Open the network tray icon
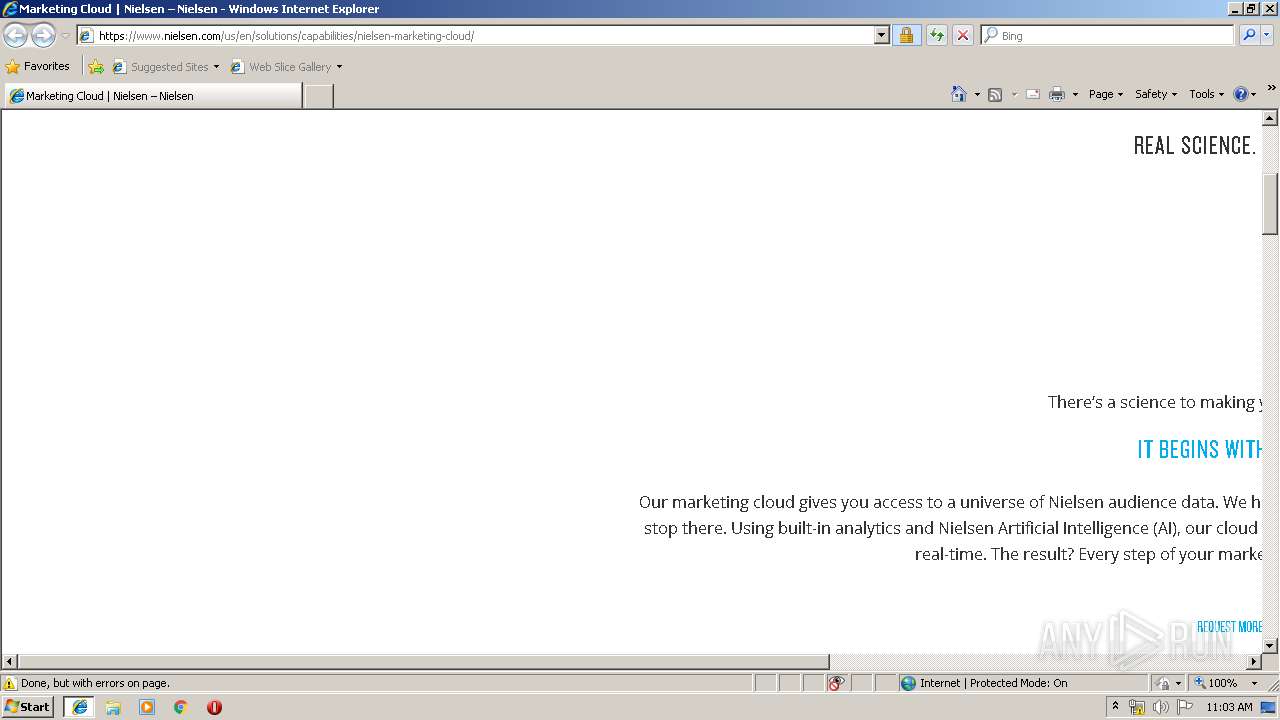Viewport: 1280px width, 720px height. 1137,707
